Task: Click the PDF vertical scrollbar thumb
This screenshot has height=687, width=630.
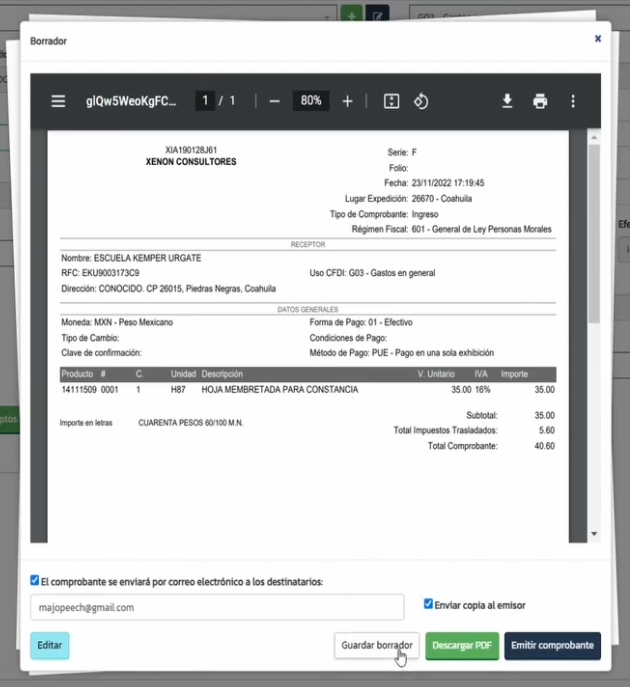Action: click(x=593, y=230)
